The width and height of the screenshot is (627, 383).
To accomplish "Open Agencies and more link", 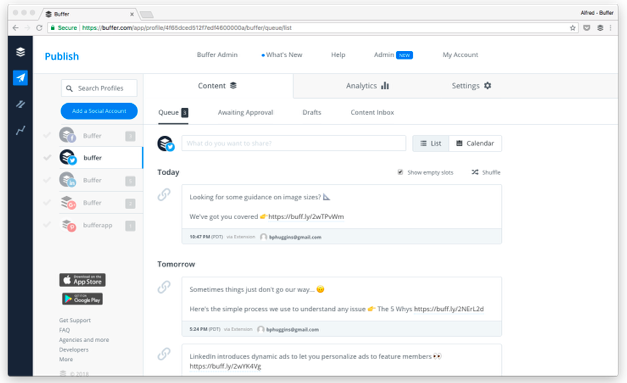I will pyautogui.click(x=84, y=340).
